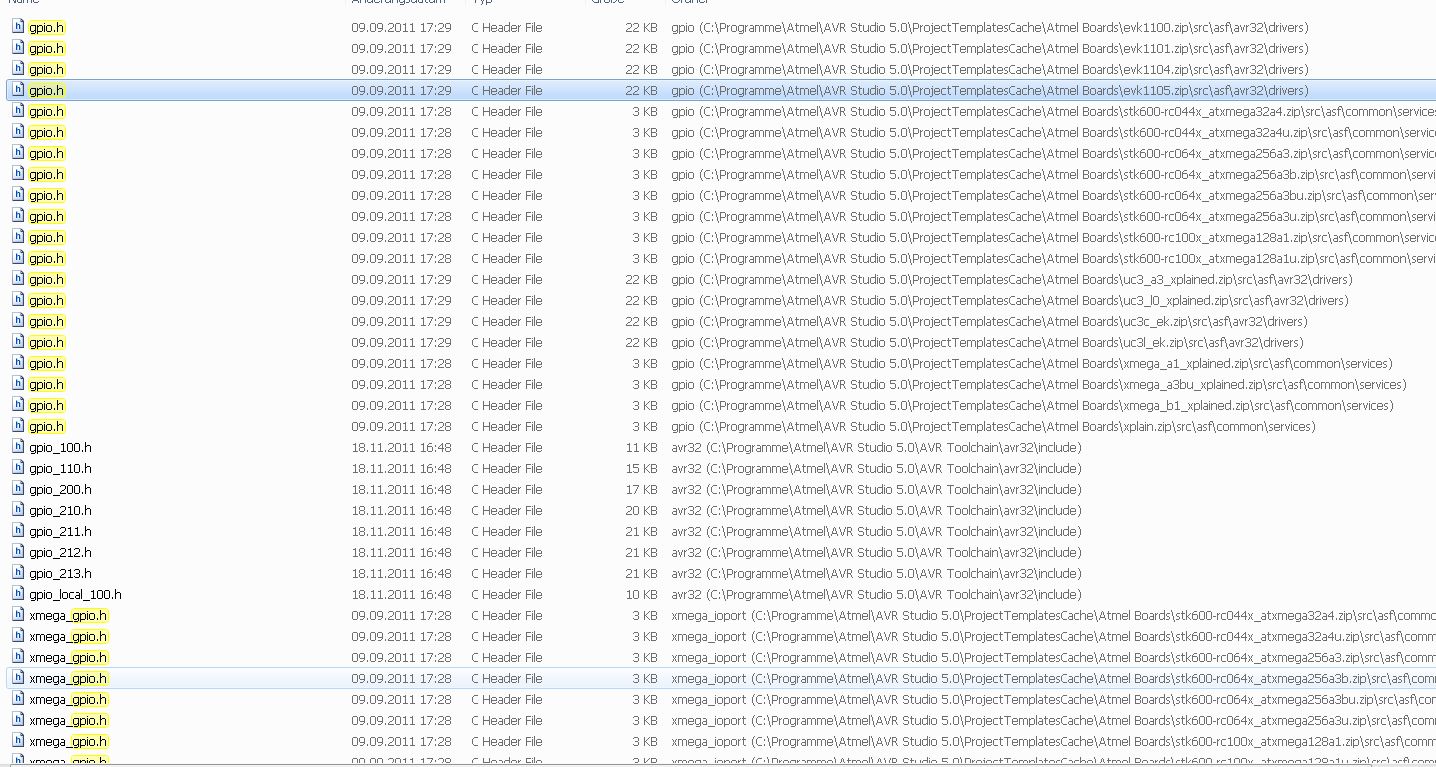Click the gpio.h file icon in uc3c_ek.zip row

point(18,321)
